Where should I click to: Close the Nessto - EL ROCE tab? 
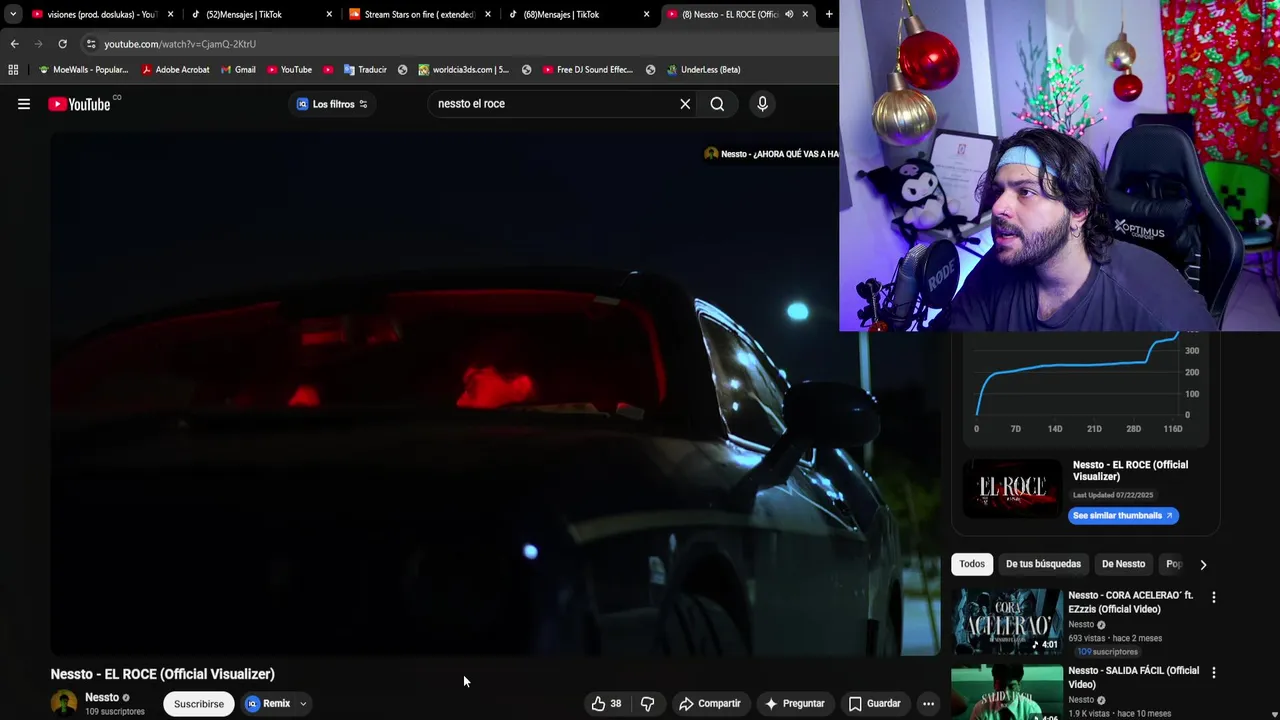click(805, 14)
